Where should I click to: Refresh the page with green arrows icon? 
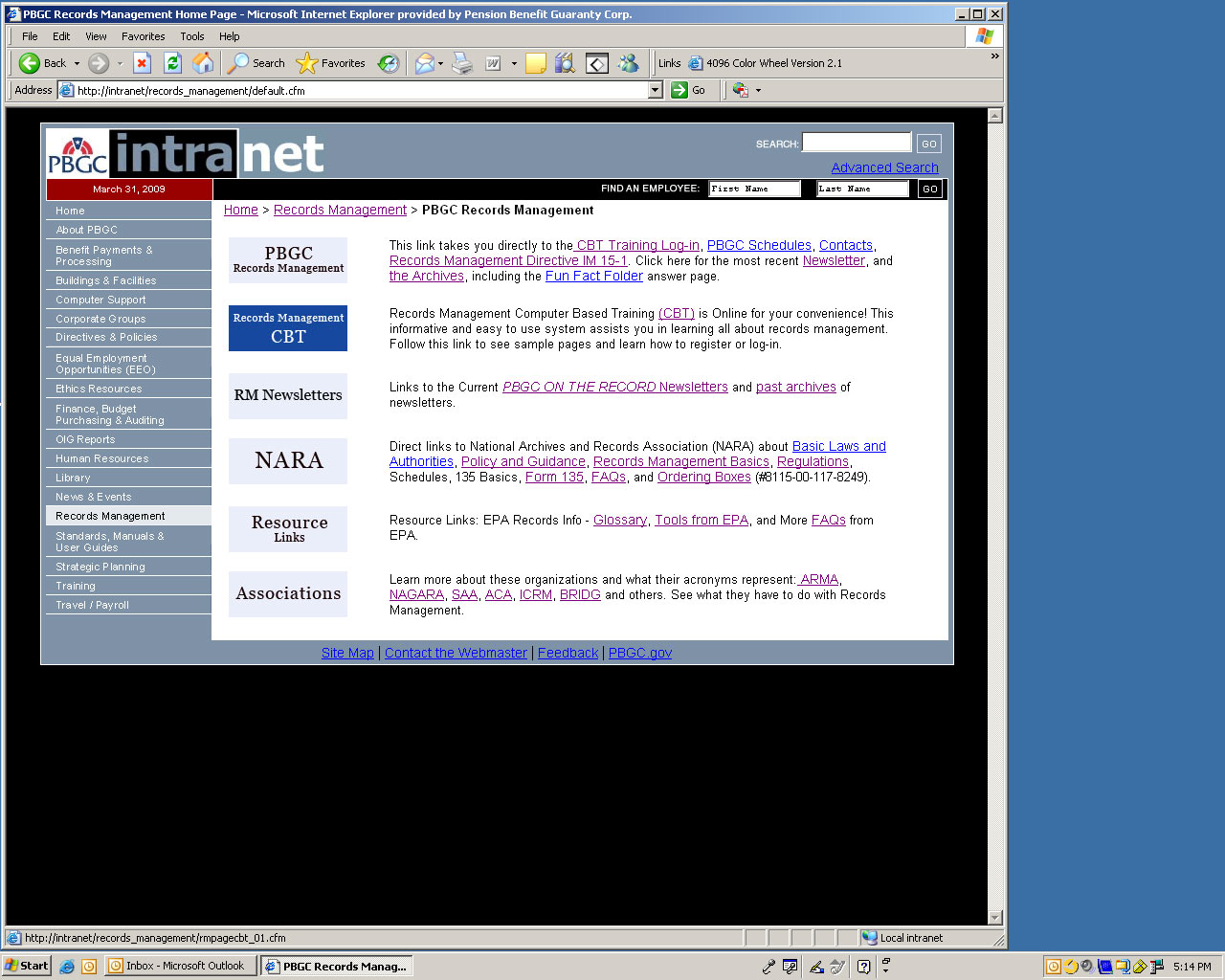click(x=172, y=63)
